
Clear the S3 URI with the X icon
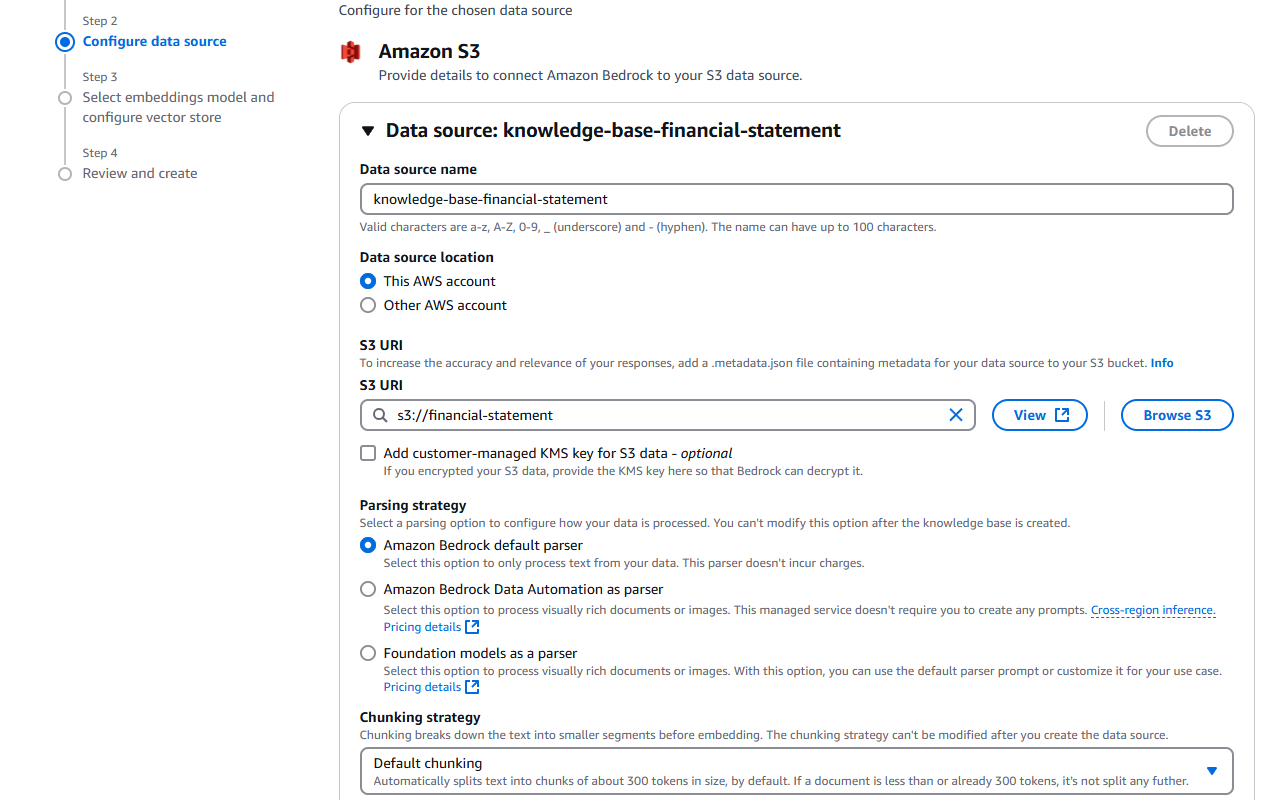tap(956, 415)
